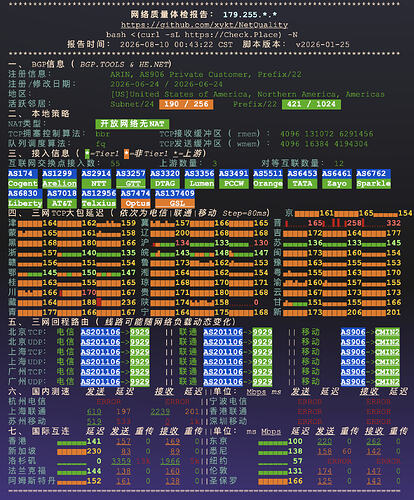
Task: Click the Zayo carrier label
Action: [x=337, y=183]
